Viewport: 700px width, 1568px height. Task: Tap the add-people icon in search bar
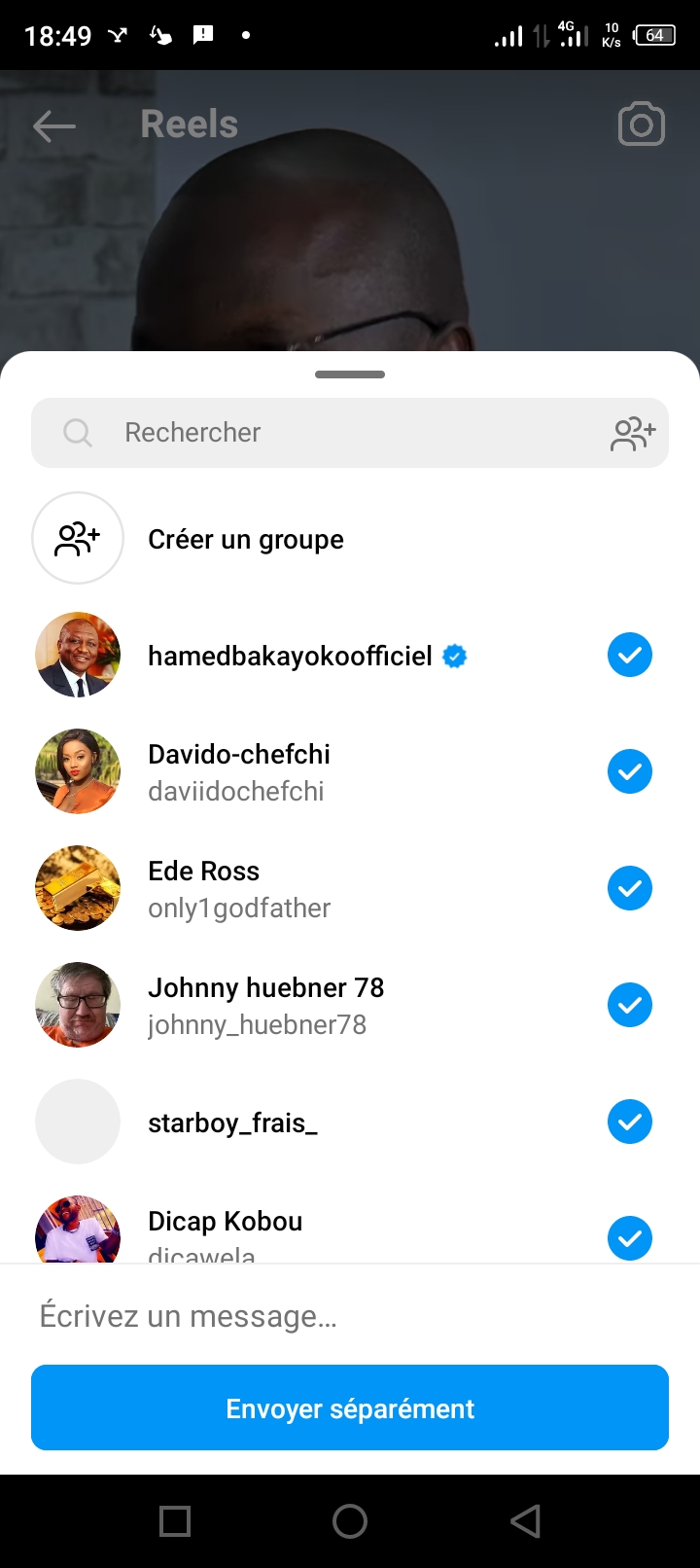633,433
